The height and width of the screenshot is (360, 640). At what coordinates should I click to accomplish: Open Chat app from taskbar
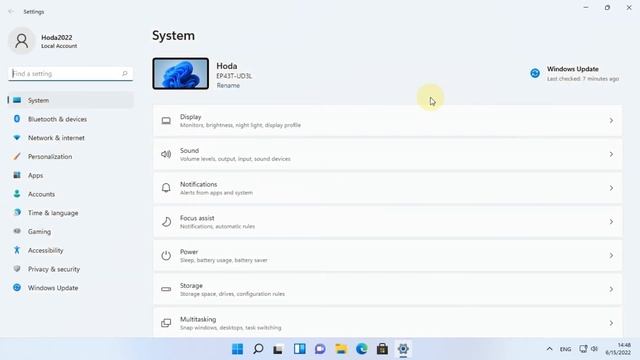coord(320,349)
